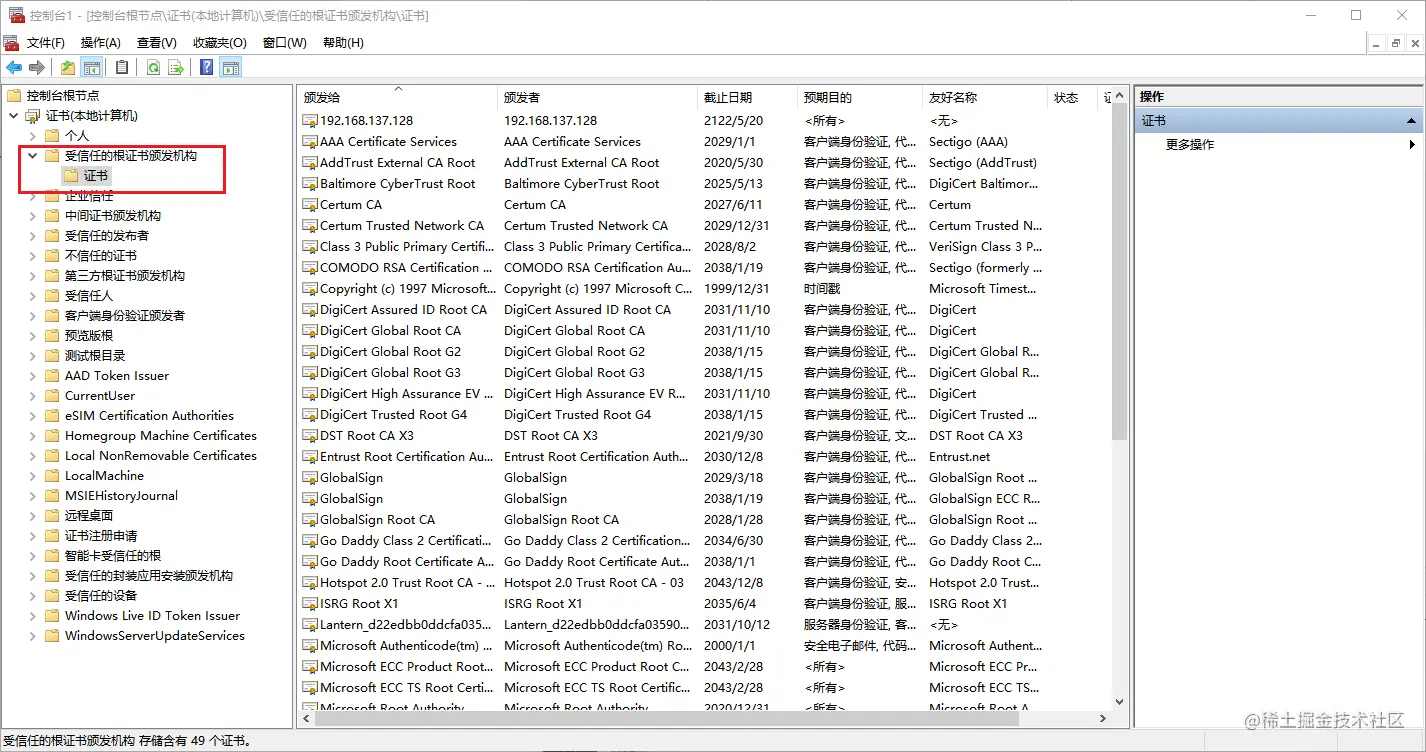Expand the 受信任的发布者 tree node
Image resolution: width=1426 pixels, height=752 pixels.
(33, 236)
